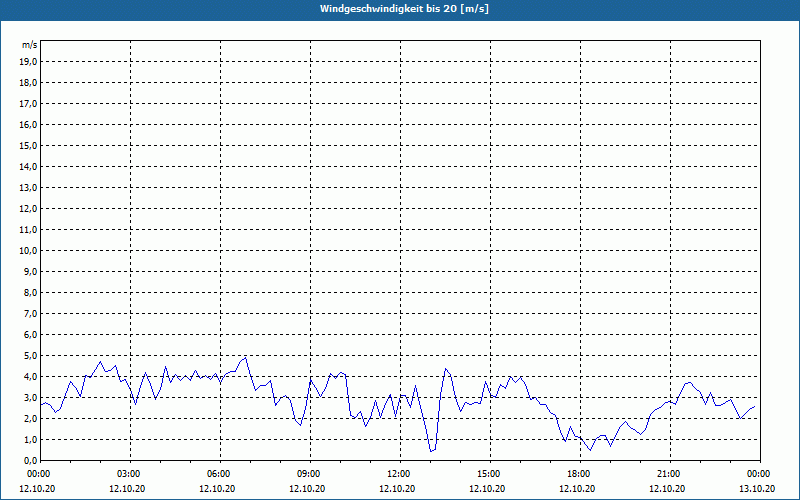Select the "00:00" label at the chart origin
800x500 pixels.
(x=39, y=474)
